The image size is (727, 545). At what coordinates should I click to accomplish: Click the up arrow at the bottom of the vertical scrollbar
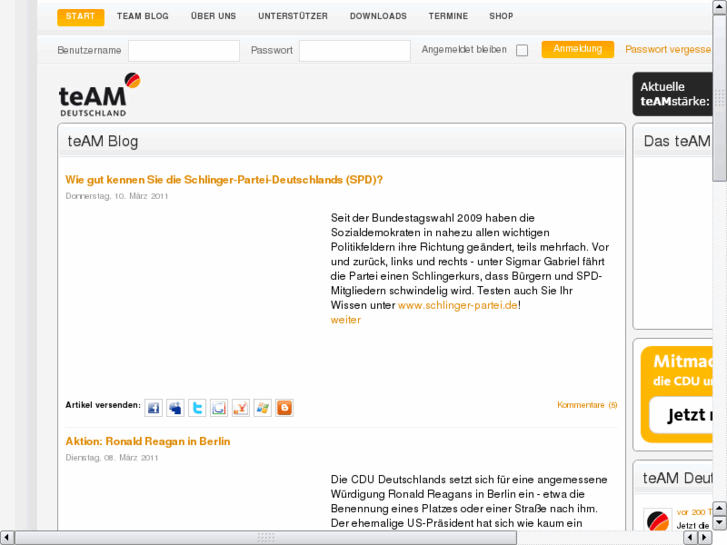click(720, 509)
